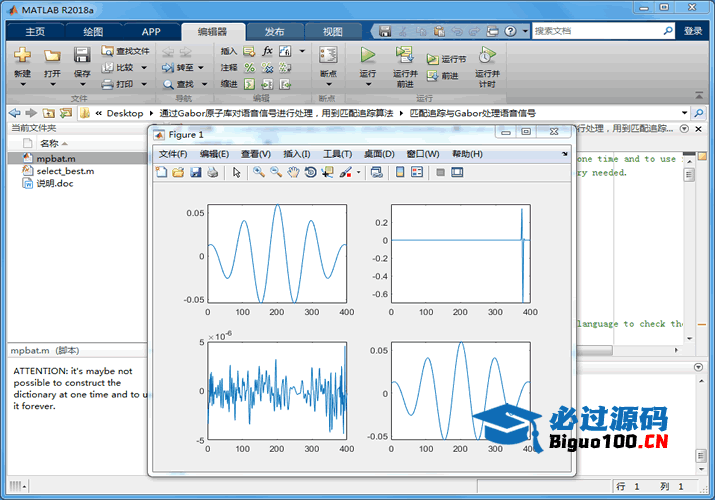Viewport: 715px width, 500px height.
Task: Toggle the Edit Plot arrow tool
Action: [x=237, y=173]
